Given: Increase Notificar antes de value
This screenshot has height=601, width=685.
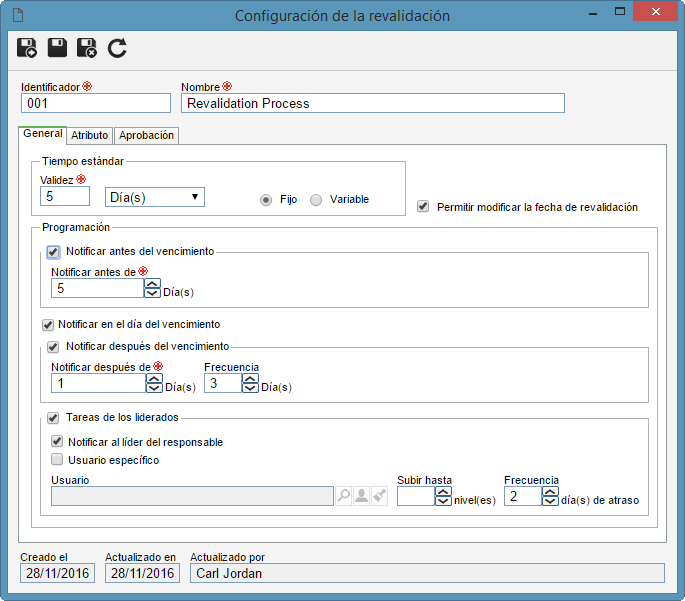Looking at the screenshot, I should [x=152, y=283].
